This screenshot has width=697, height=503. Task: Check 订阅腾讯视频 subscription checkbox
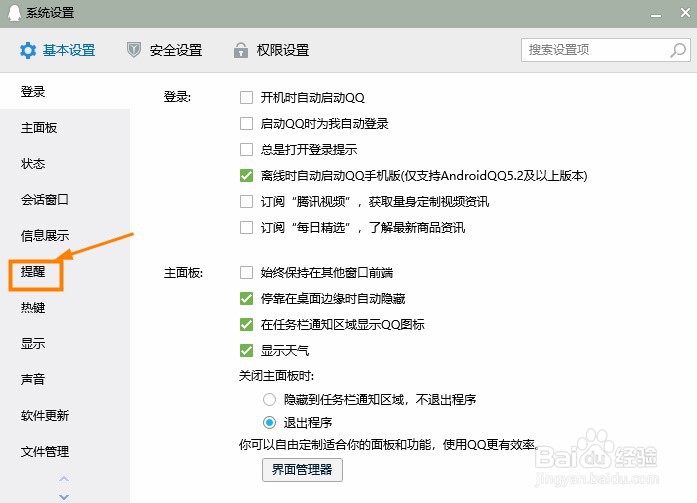246,202
